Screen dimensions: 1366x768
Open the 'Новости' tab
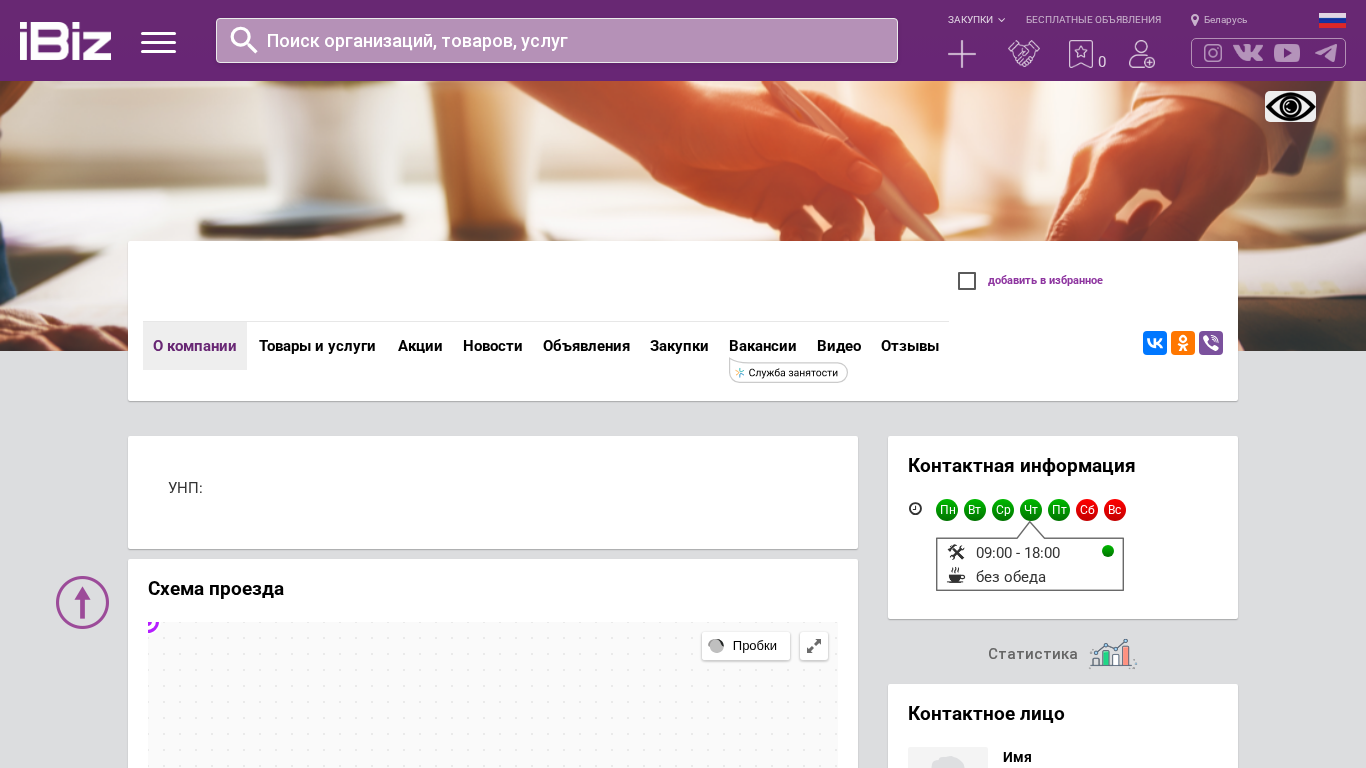point(493,346)
